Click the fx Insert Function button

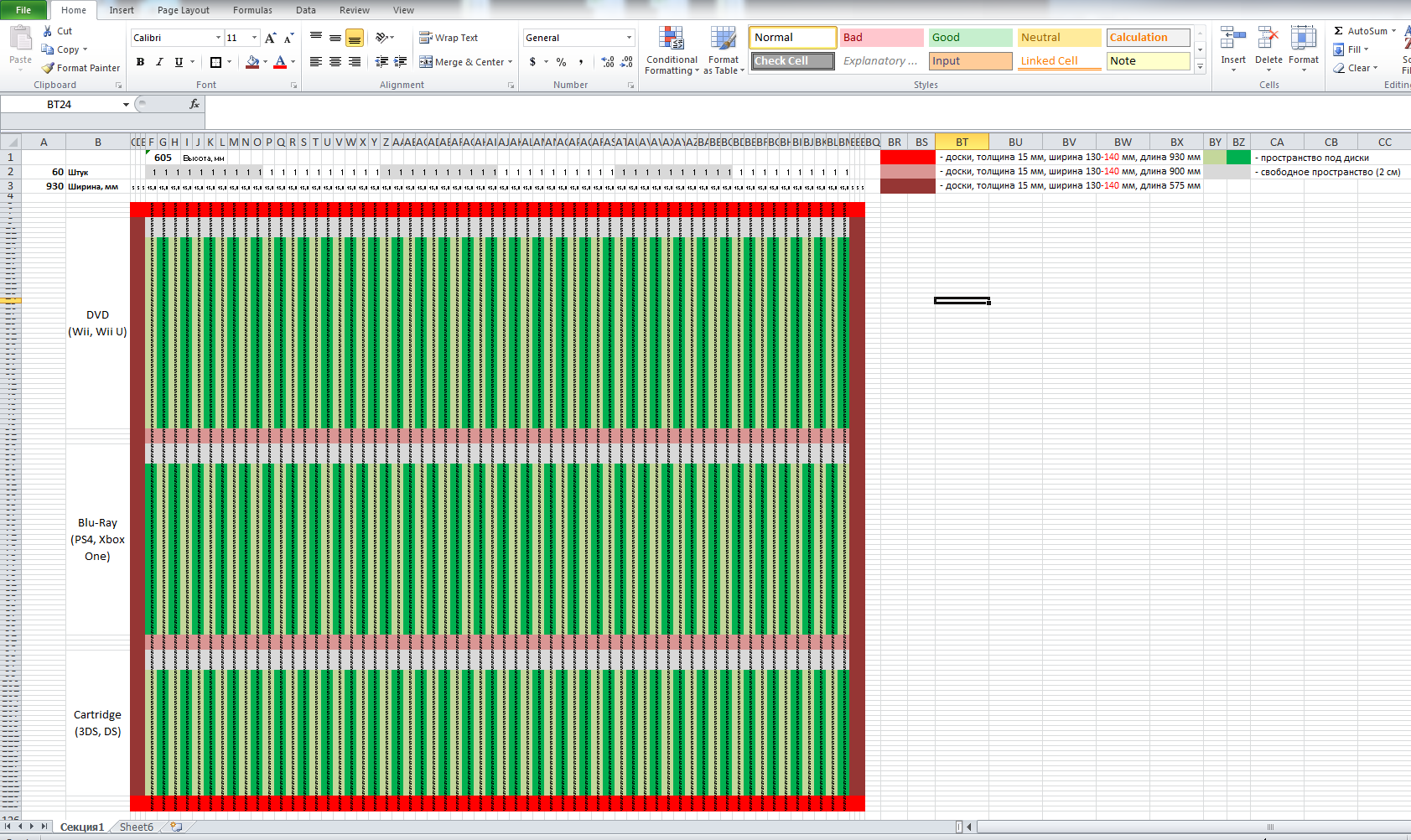tap(195, 104)
